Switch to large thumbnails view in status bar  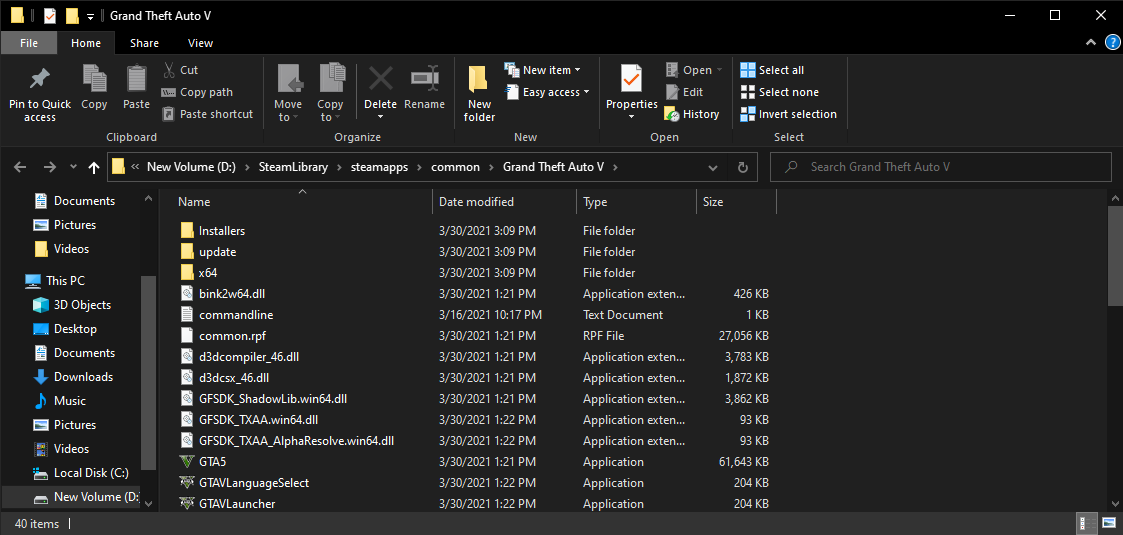[1109, 522]
